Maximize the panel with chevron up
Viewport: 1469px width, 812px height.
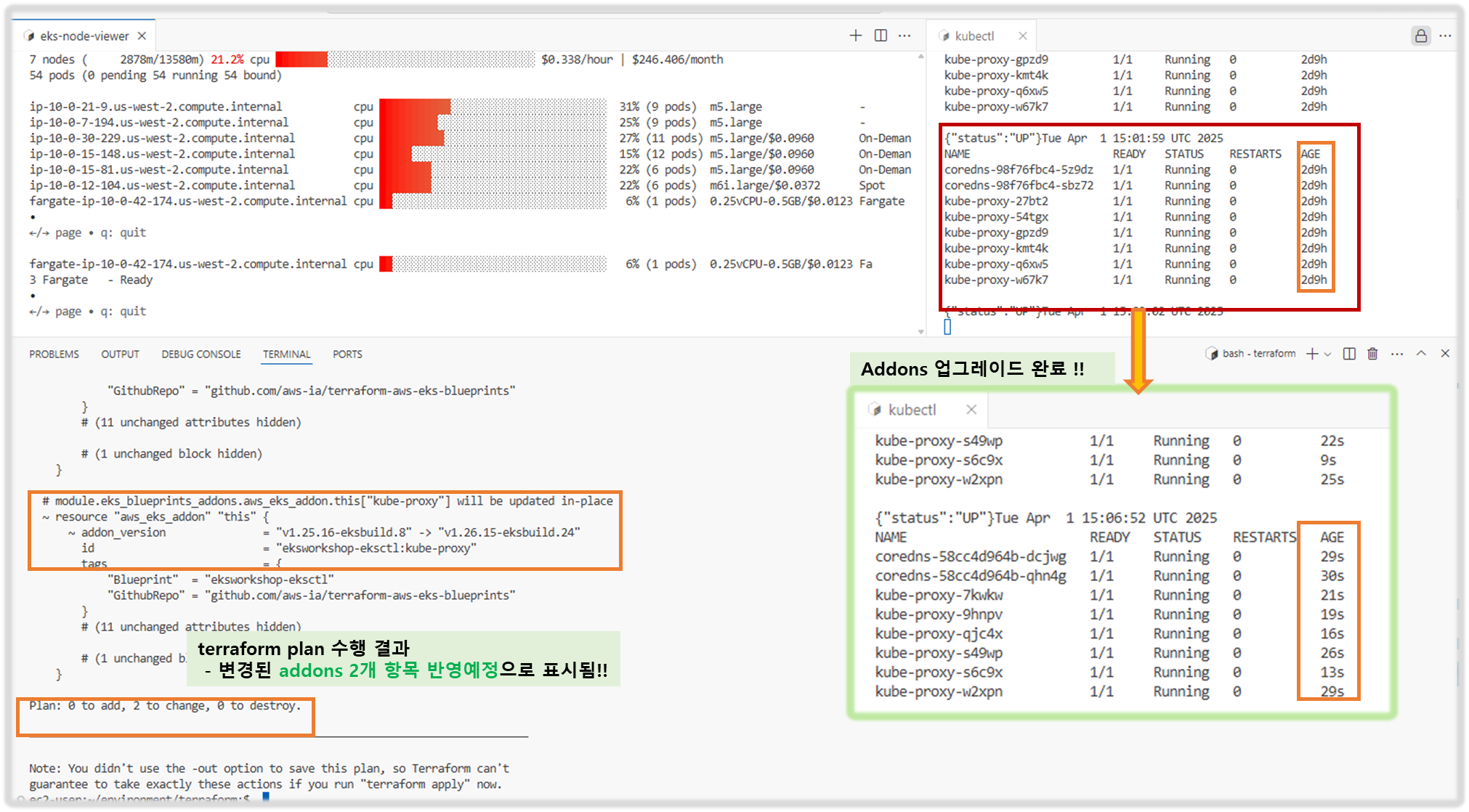(x=1421, y=353)
